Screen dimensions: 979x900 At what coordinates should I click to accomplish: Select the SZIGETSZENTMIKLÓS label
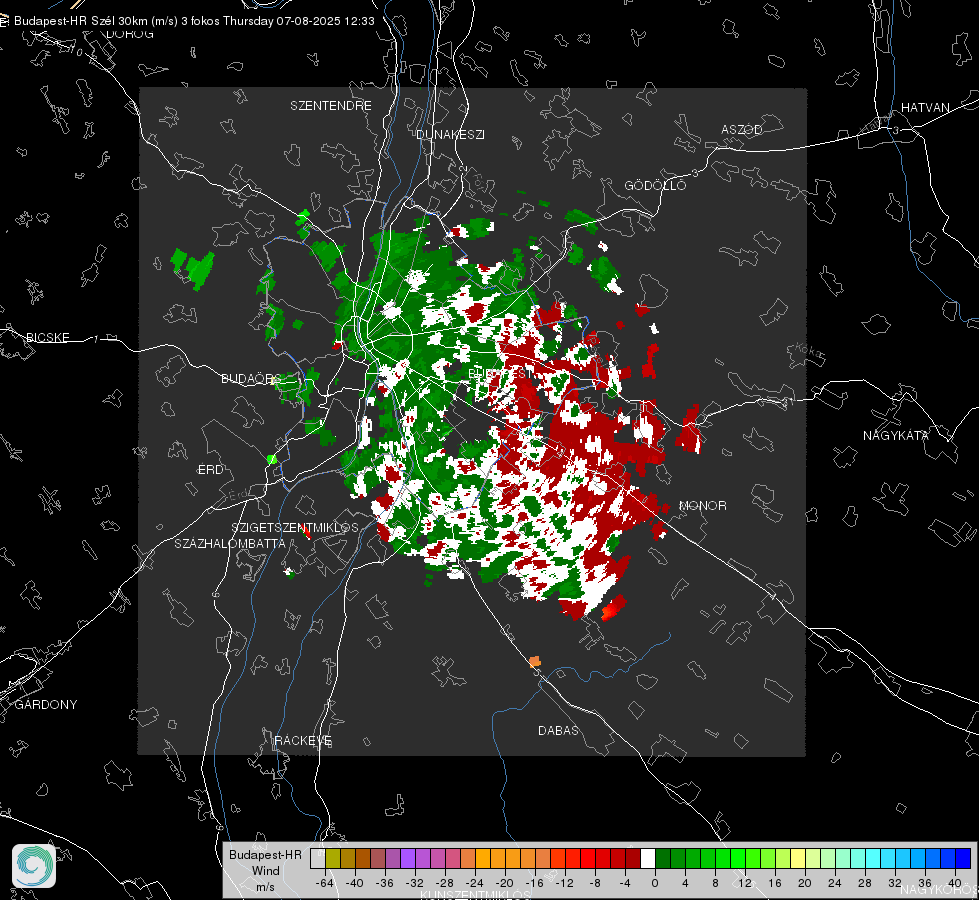[295, 527]
